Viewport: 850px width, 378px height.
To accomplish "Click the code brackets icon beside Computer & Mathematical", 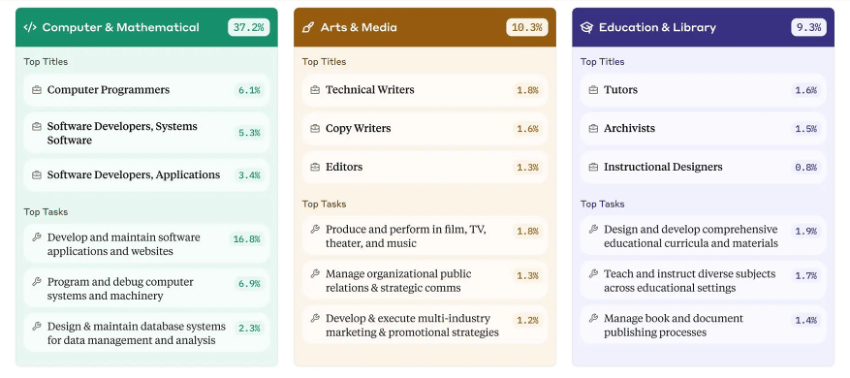I will pyautogui.click(x=30, y=27).
